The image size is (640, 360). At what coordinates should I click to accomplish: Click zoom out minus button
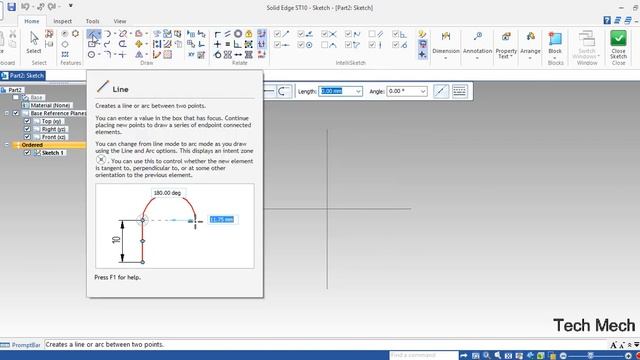point(563,356)
